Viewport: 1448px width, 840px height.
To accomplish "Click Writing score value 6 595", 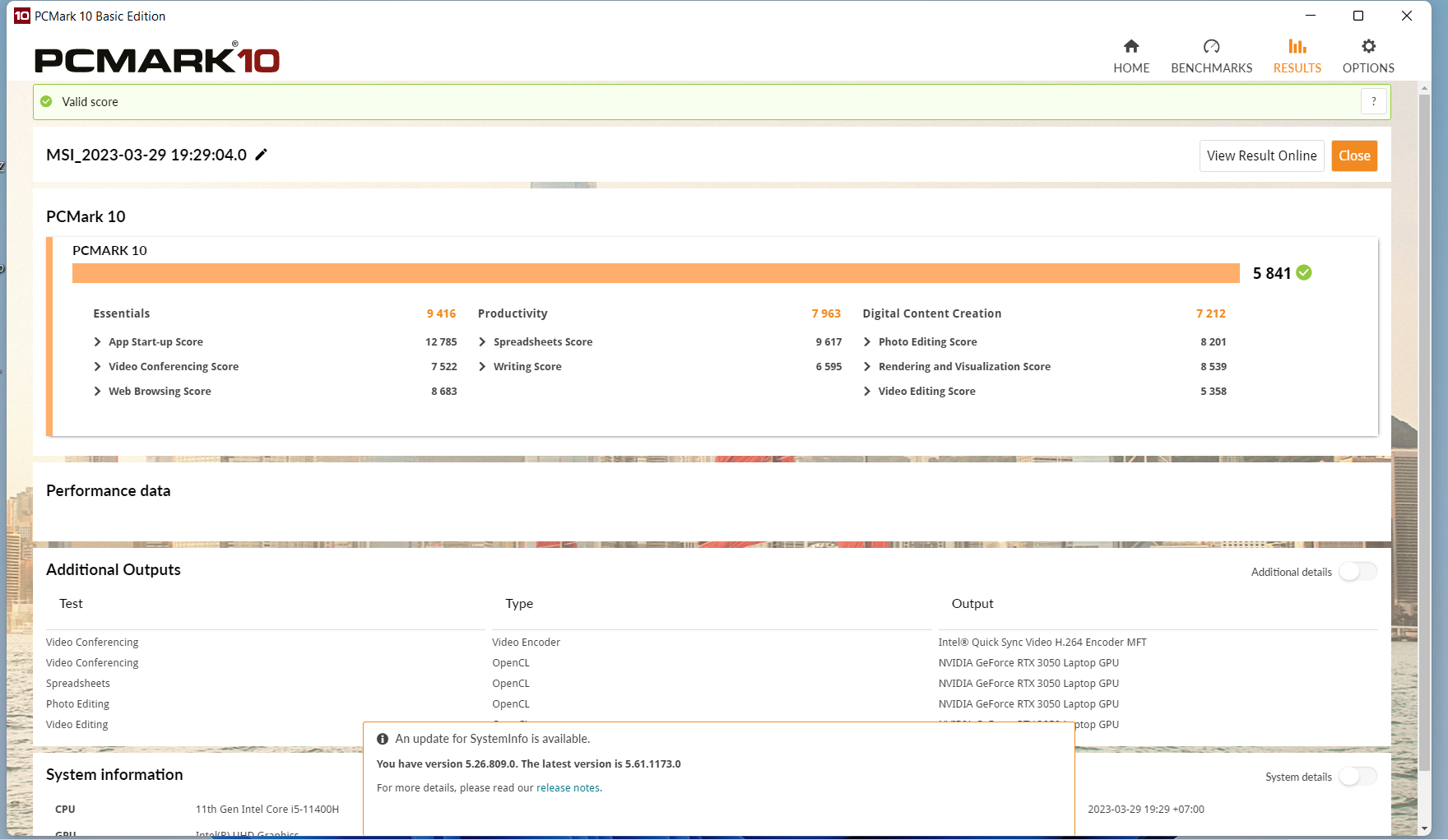I will (x=828, y=366).
